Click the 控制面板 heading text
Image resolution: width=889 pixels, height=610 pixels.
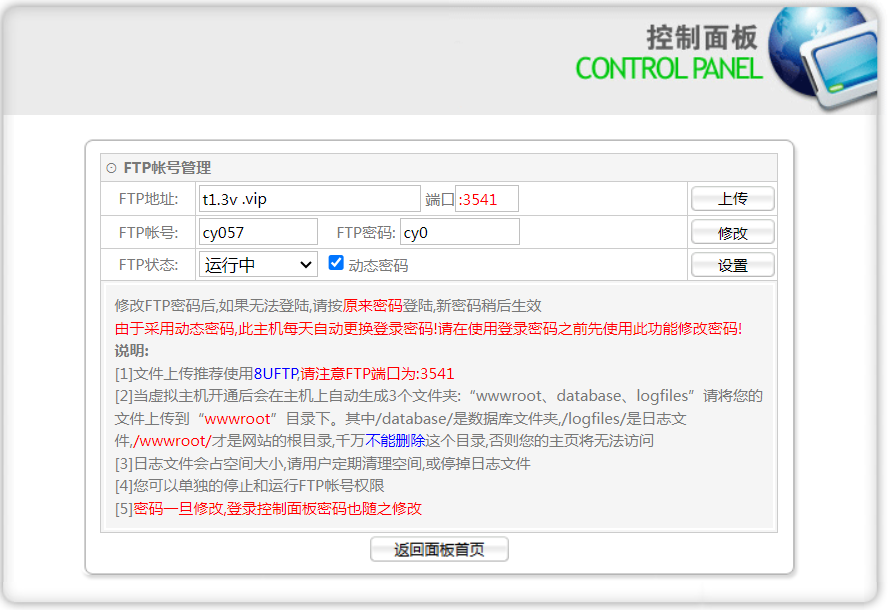tap(701, 38)
